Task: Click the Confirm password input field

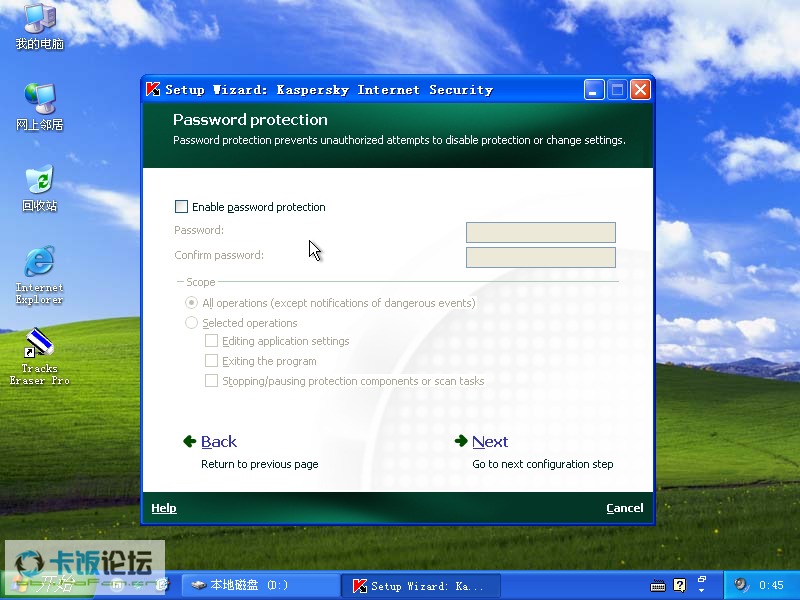Action: pos(541,257)
